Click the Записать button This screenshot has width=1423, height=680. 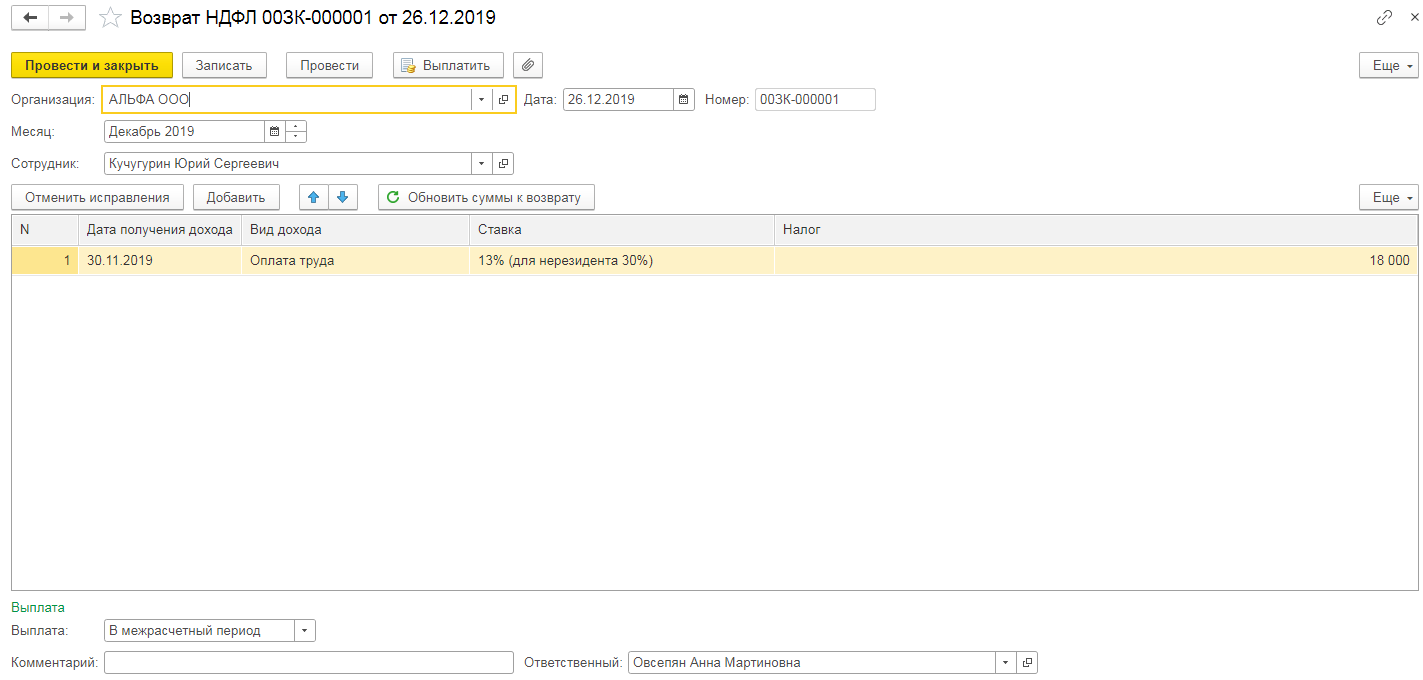point(224,65)
